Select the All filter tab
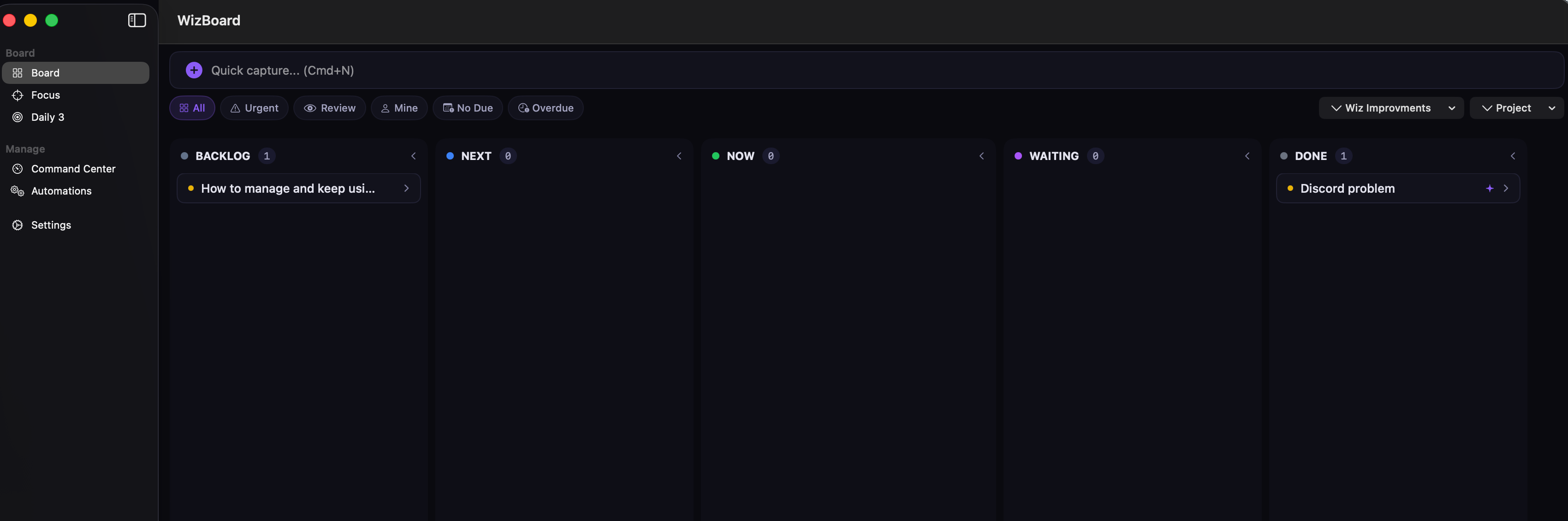 (x=192, y=108)
